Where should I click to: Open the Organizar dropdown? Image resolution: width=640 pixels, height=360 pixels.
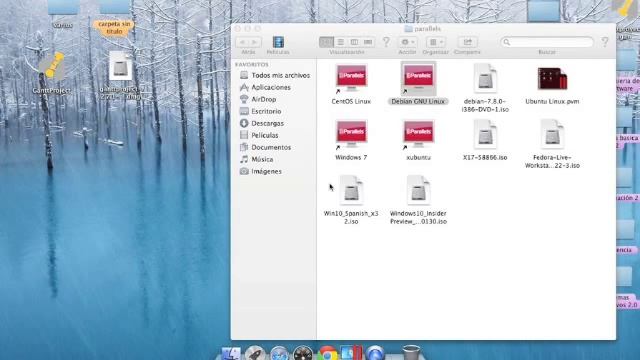point(436,42)
